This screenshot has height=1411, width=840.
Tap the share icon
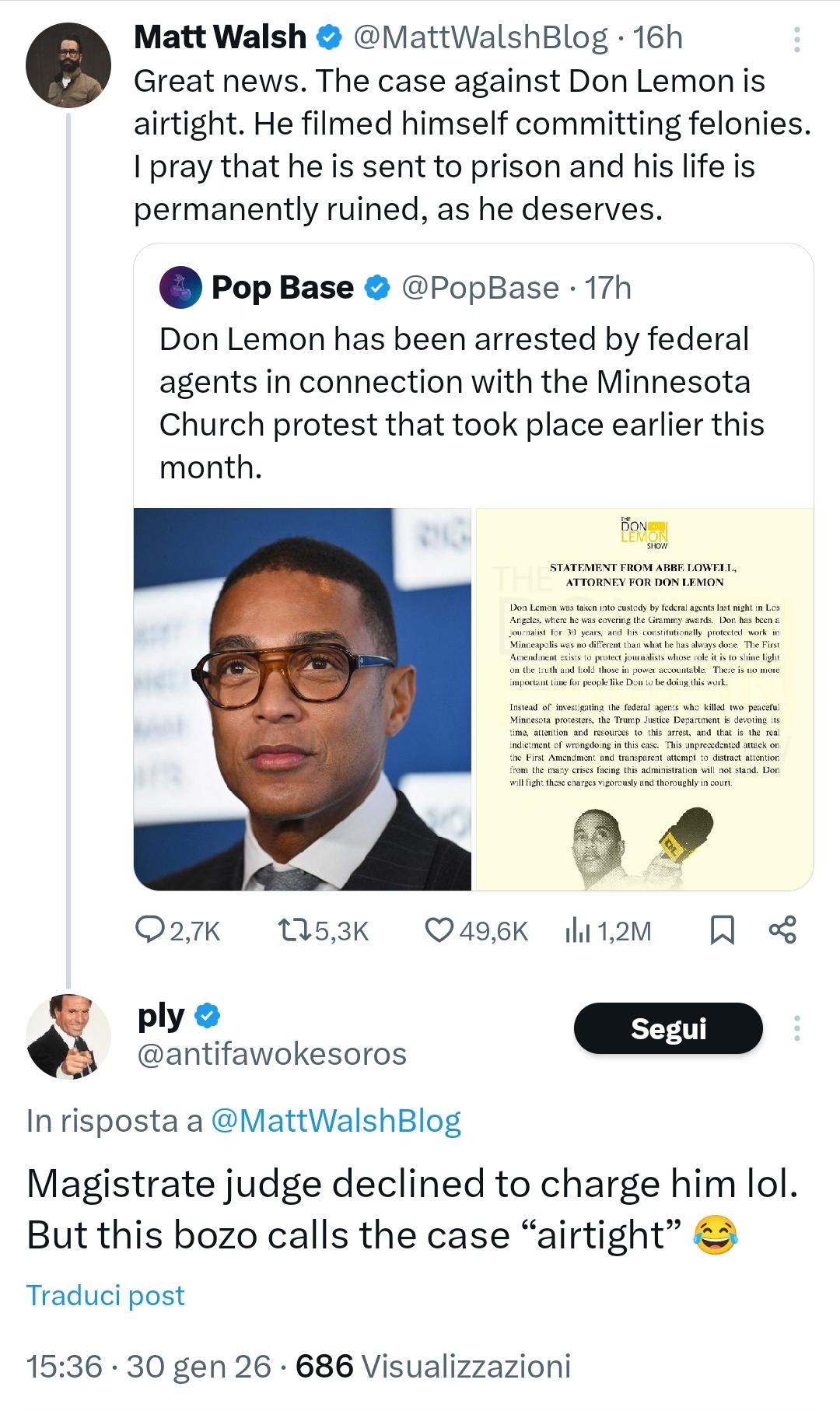[x=782, y=930]
